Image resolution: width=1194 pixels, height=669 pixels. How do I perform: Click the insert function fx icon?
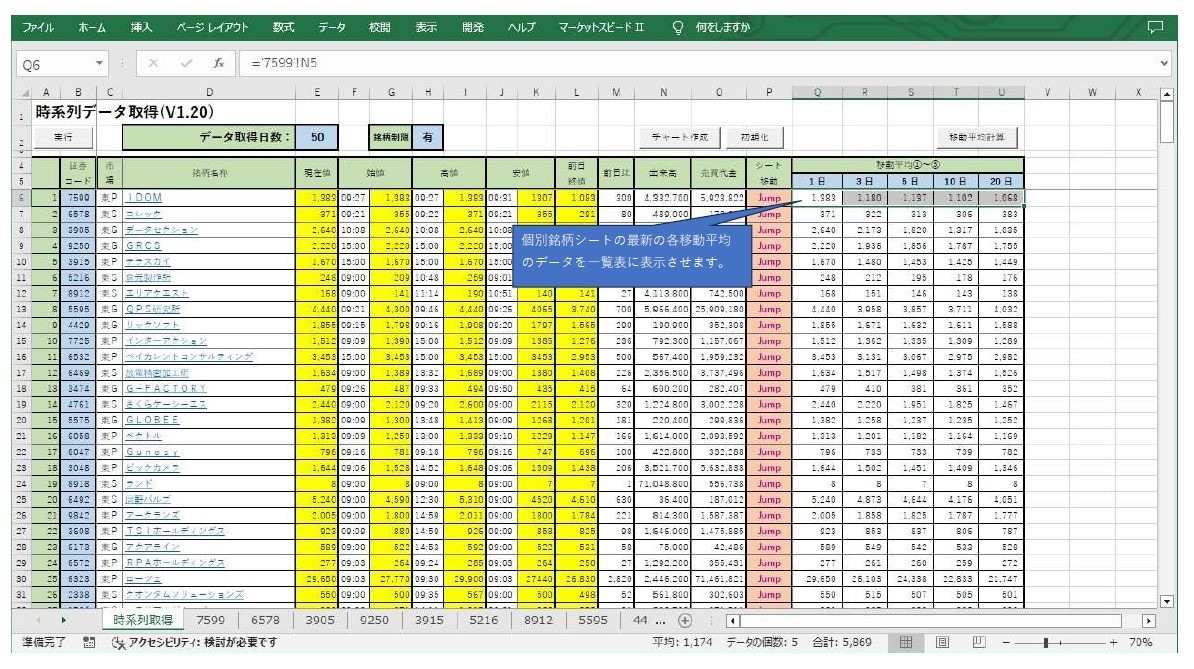pyautogui.click(x=219, y=64)
